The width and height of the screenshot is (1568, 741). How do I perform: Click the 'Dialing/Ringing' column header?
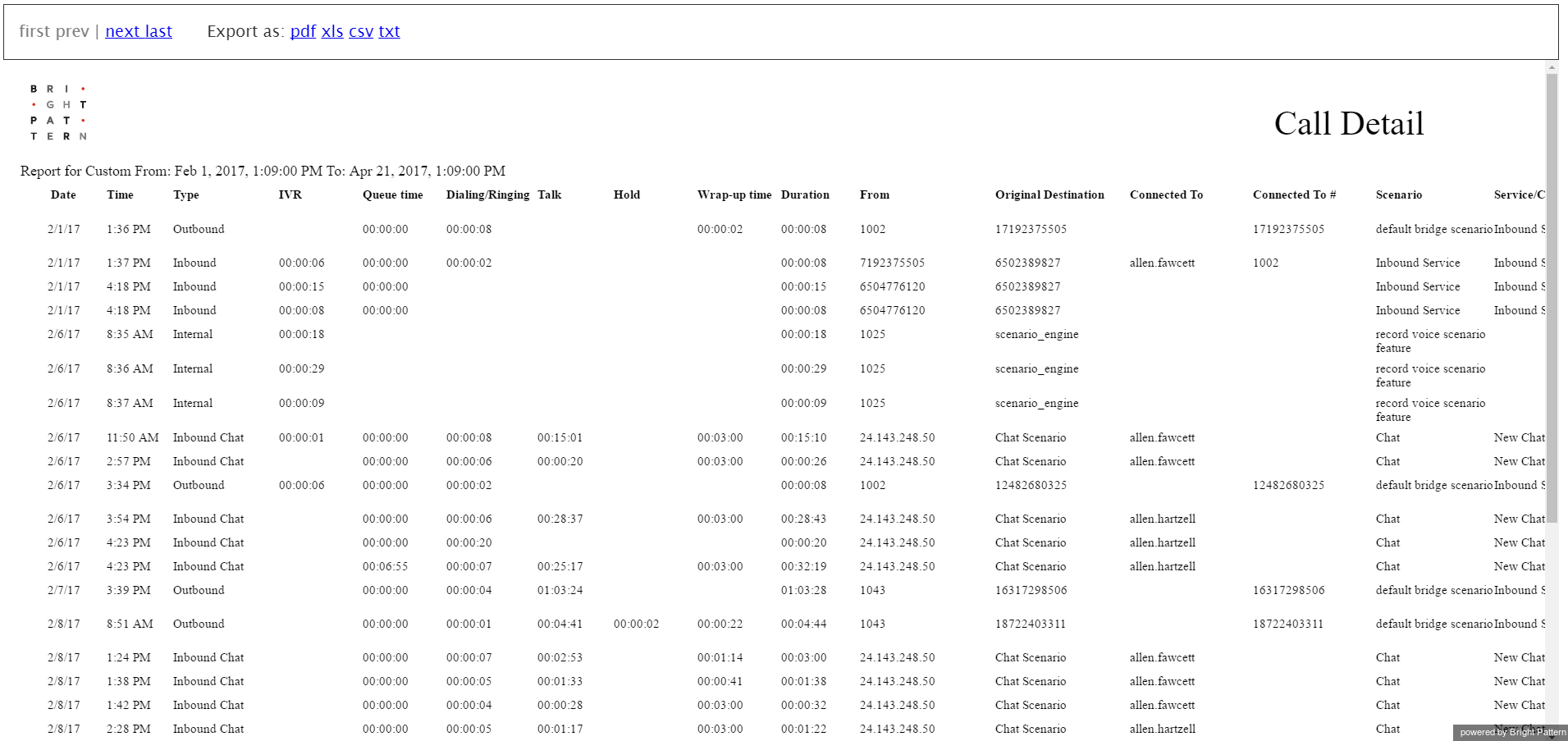click(487, 194)
